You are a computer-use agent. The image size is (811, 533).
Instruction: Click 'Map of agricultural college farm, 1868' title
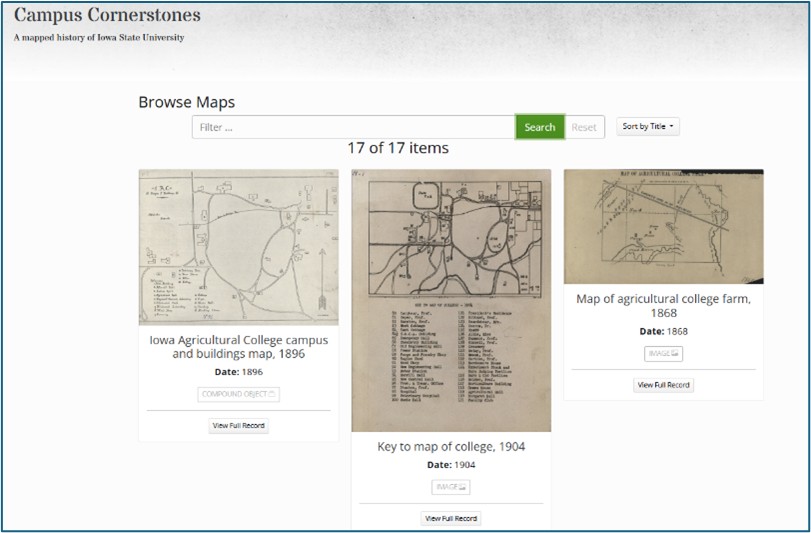click(664, 306)
